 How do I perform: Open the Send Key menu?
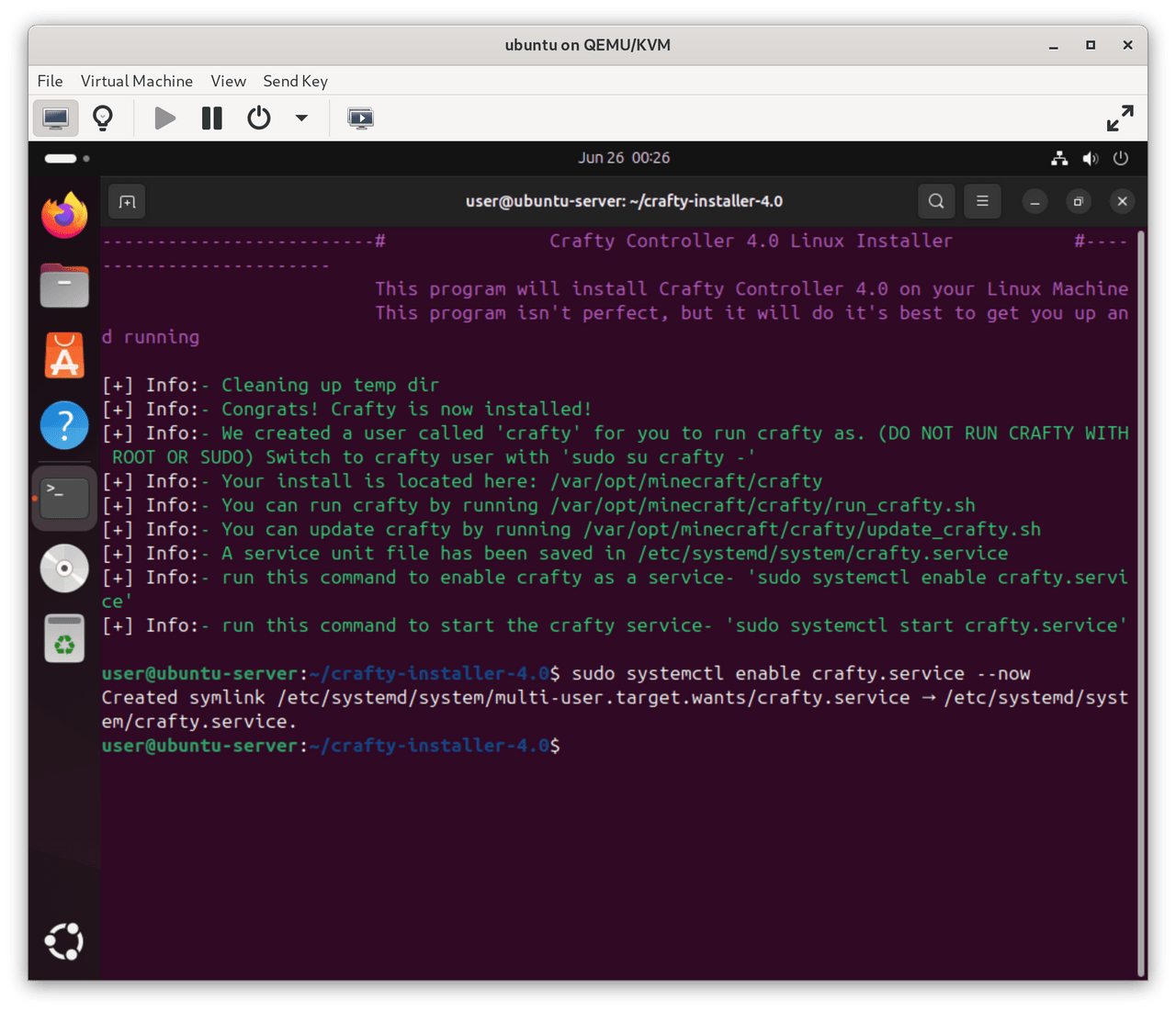pyautogui.click(x=296, y=81)
